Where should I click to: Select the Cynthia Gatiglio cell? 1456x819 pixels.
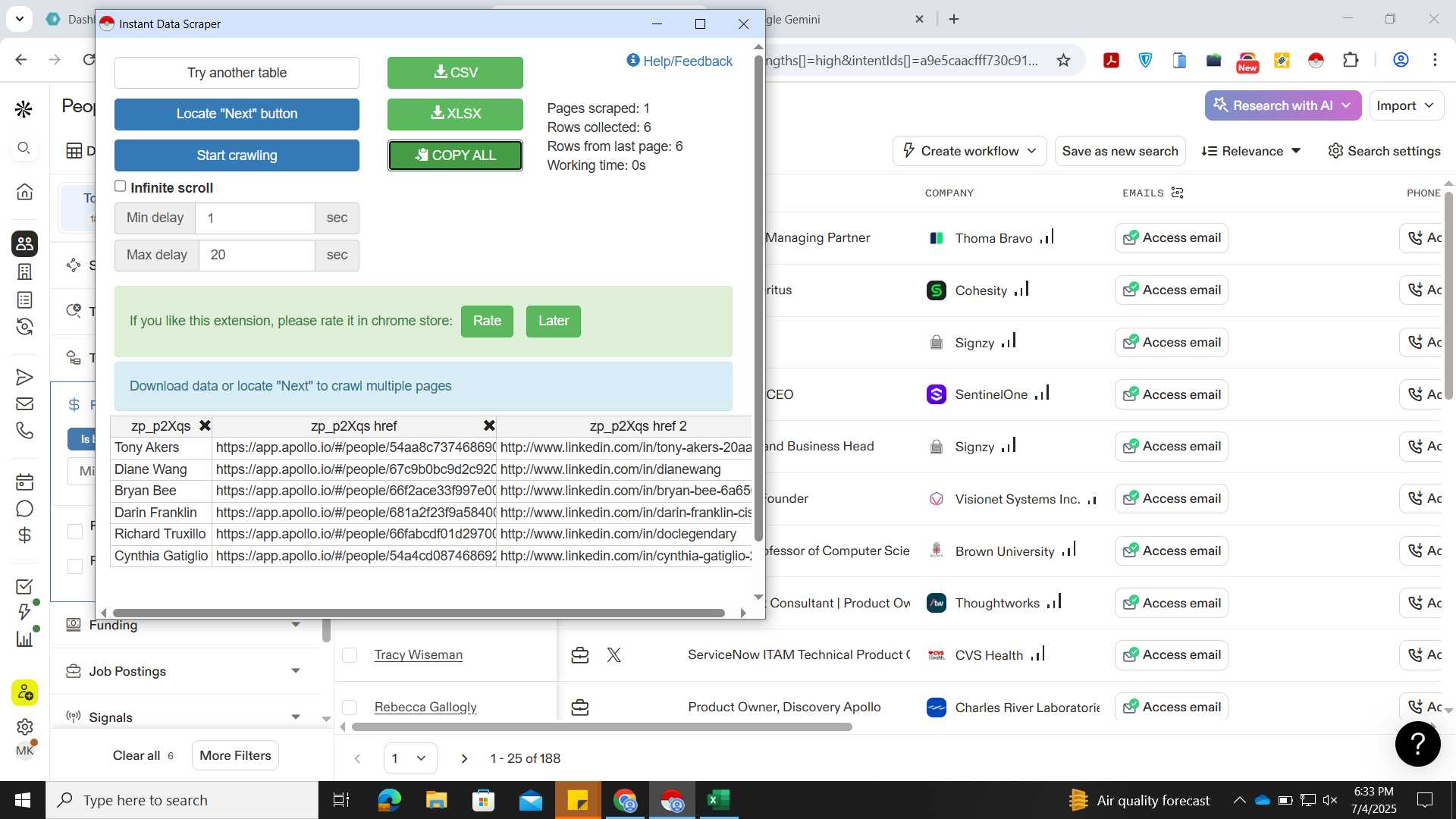(x=161, y=556)
